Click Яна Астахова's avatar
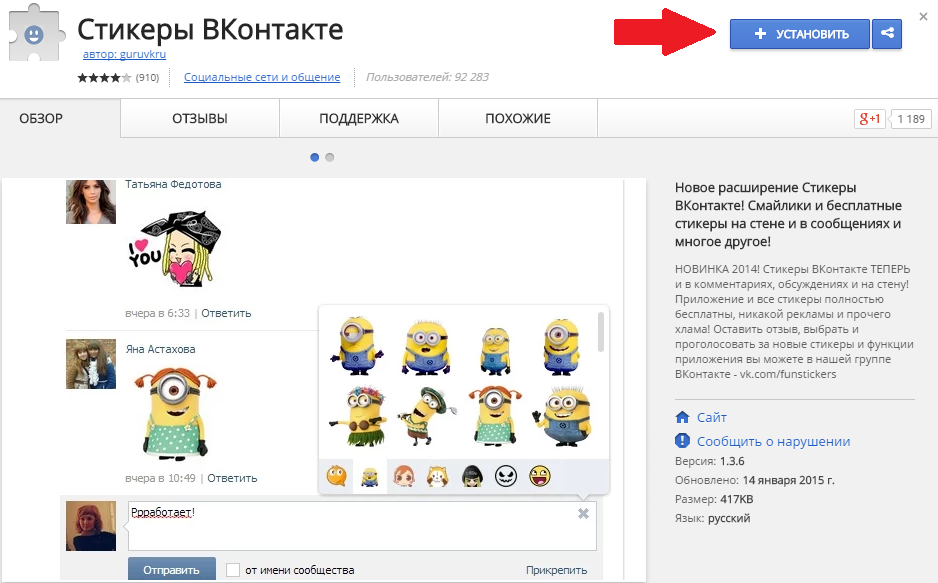938x583 pixels. click(x=91, y=364)
